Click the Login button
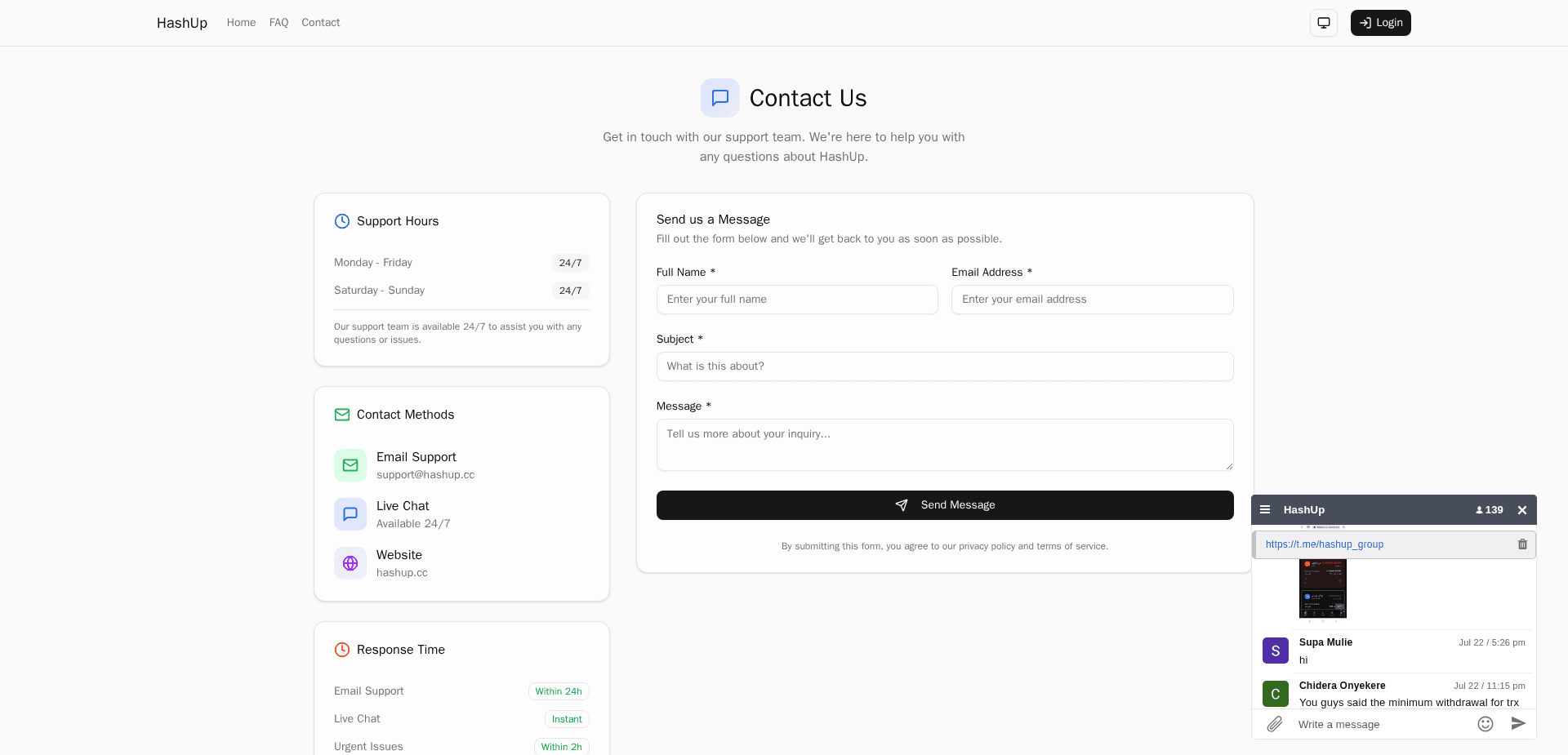 click(x=1380, y=22)
